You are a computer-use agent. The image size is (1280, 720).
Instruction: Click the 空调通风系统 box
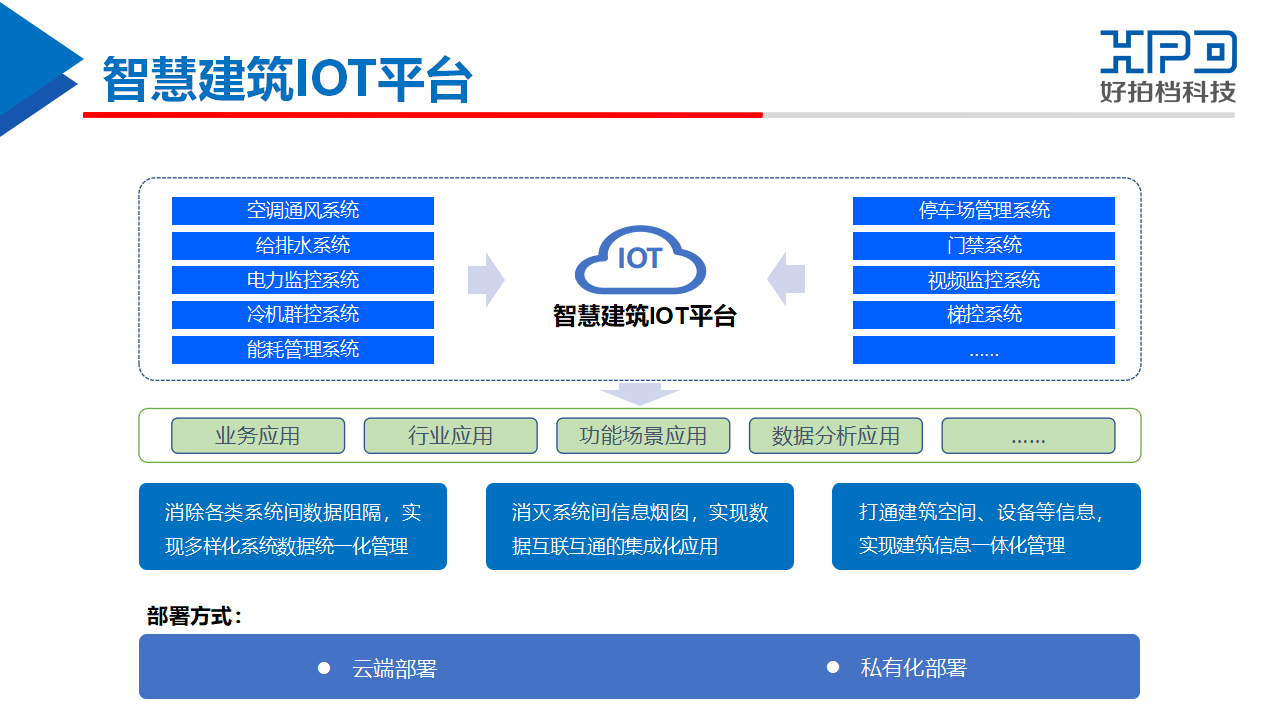(303, 211)
